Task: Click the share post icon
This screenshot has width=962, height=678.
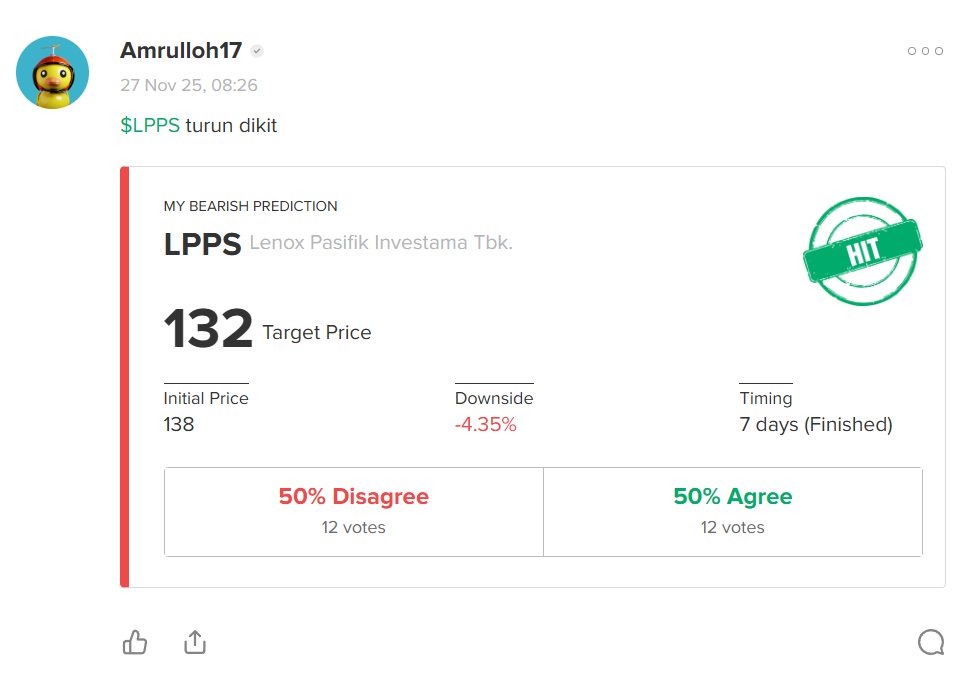Action: point(195,642)
